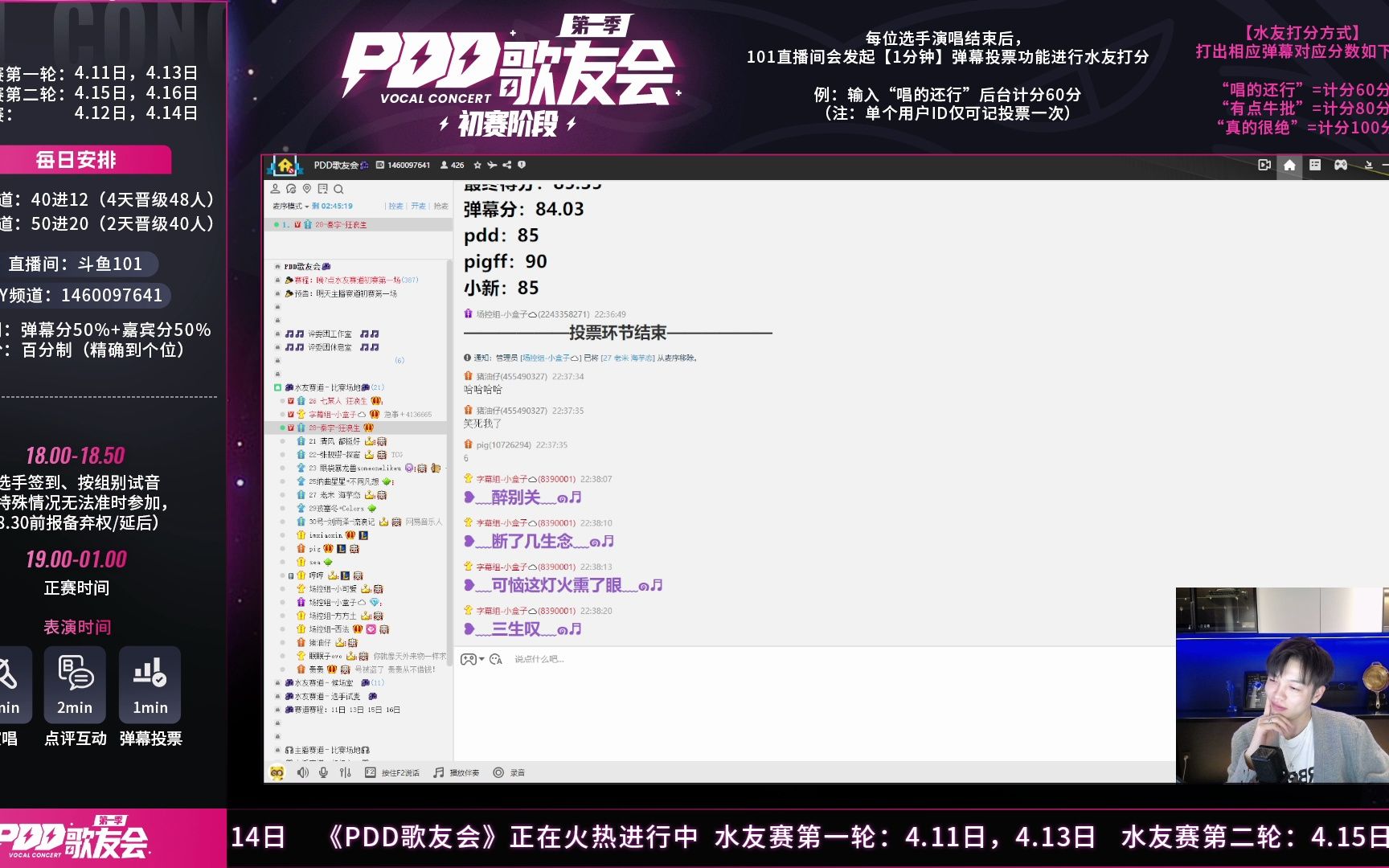Click the YY channel house logo icon
The width and height of the screenshot is (1389, 868).
pos(284,166)
